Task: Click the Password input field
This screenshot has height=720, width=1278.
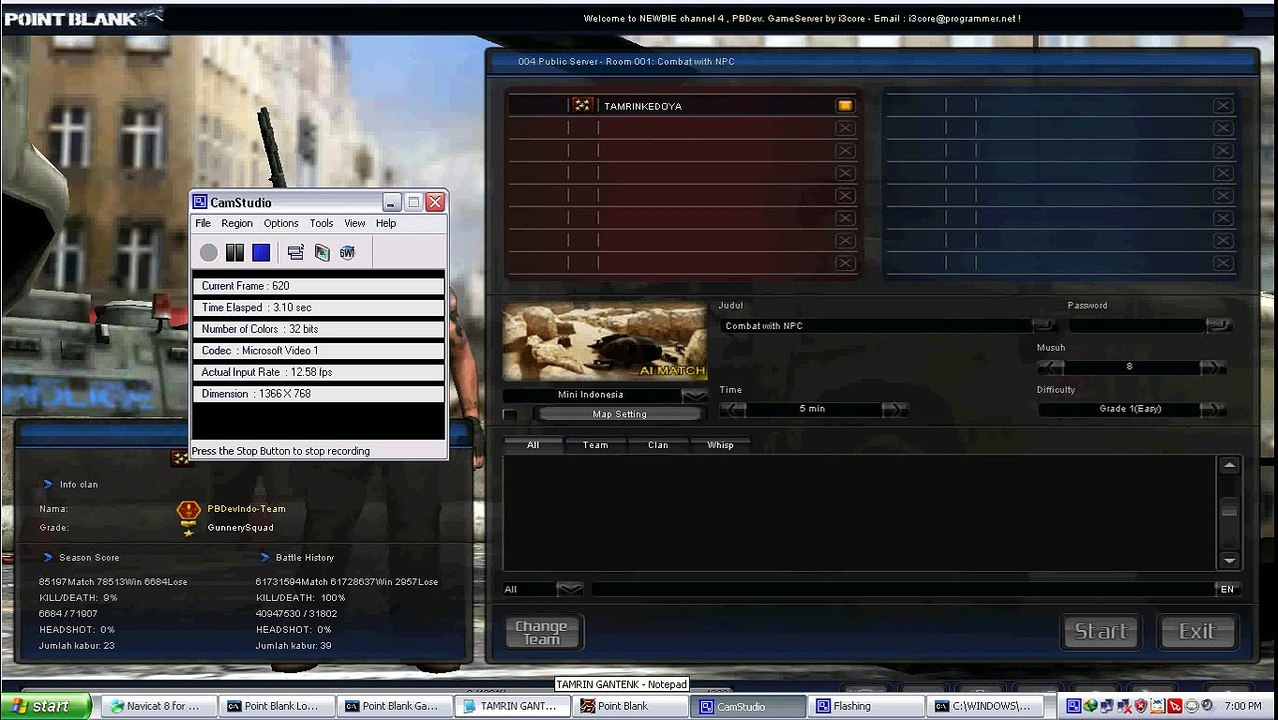Action: [1137, 326]
